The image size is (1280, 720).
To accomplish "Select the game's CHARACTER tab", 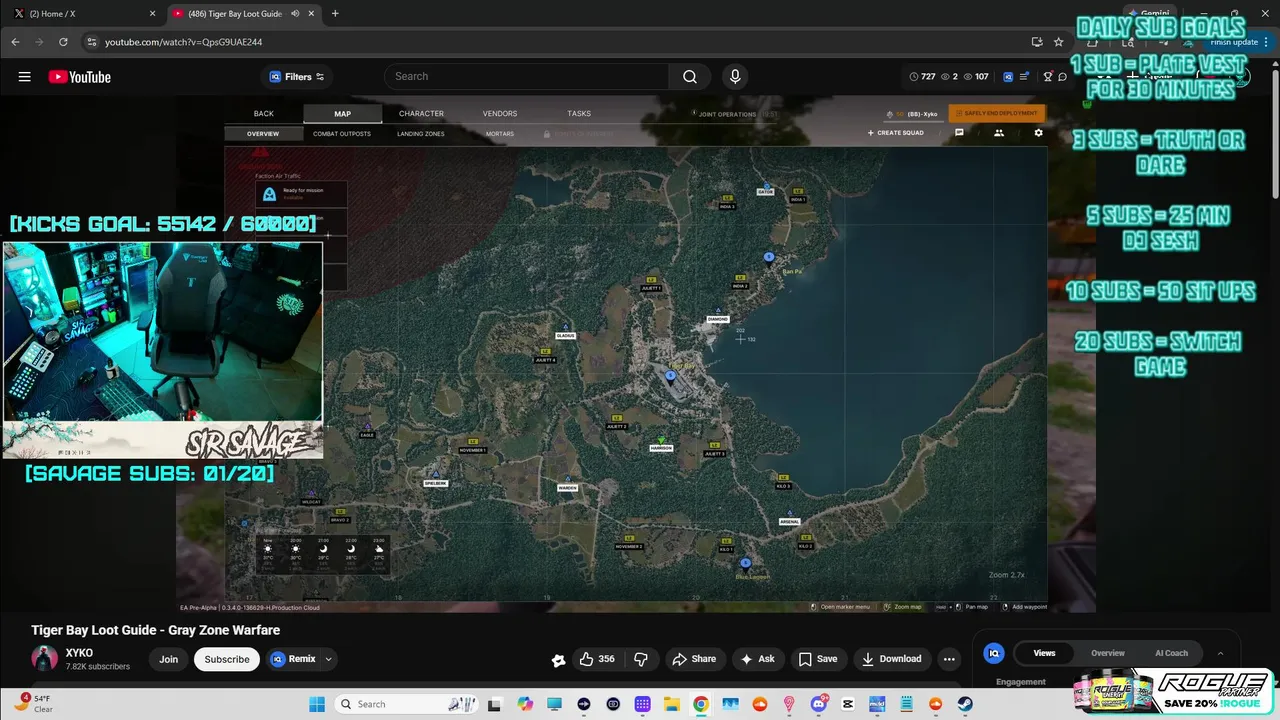I will pos(421,114).
